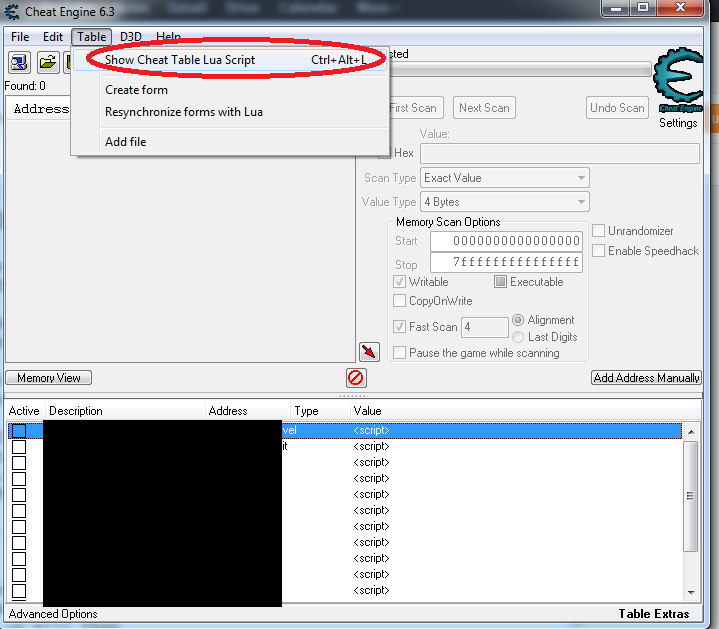Click the partially hidden First Scan button
This screenshot has height=629, width=719.
(416, 108)
